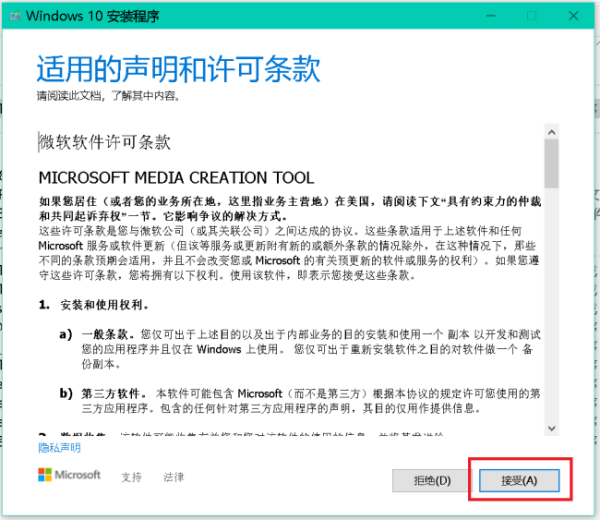
Task: Open the 隐私声明 privacy statement link
Action: [x=59, y=447]
